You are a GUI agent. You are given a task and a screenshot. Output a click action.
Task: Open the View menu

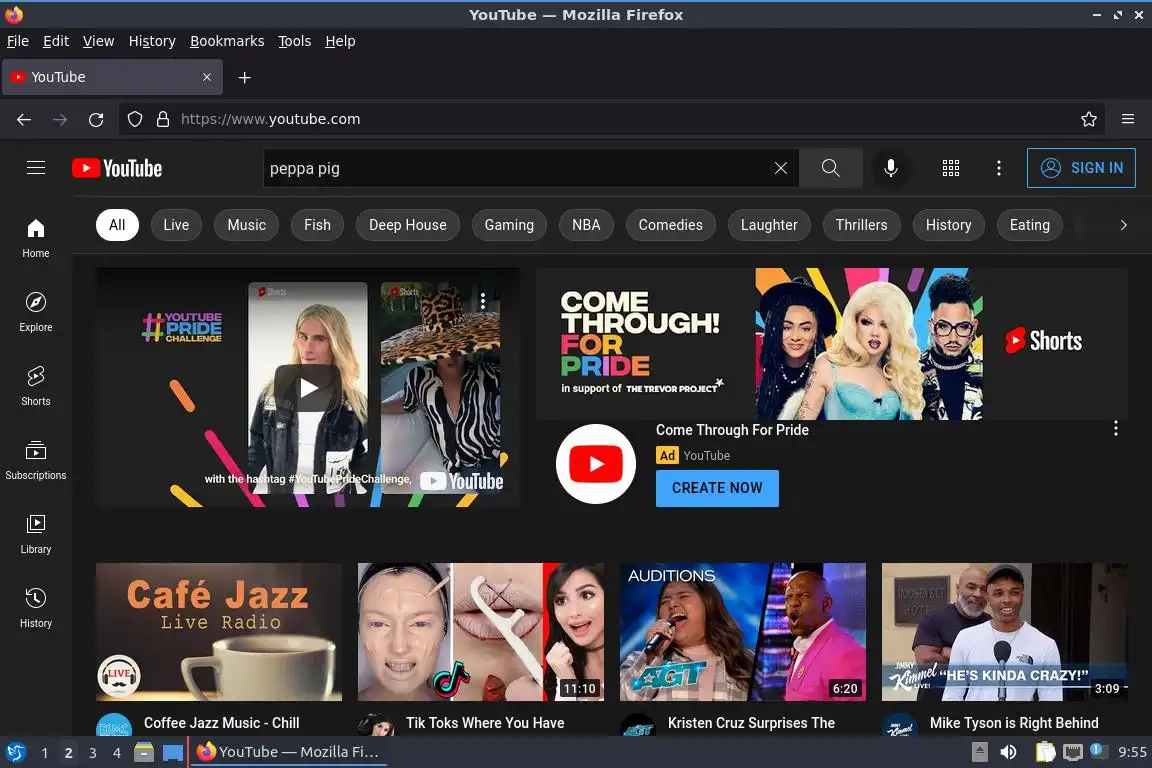pyautogui.click(x=98, y=41)
